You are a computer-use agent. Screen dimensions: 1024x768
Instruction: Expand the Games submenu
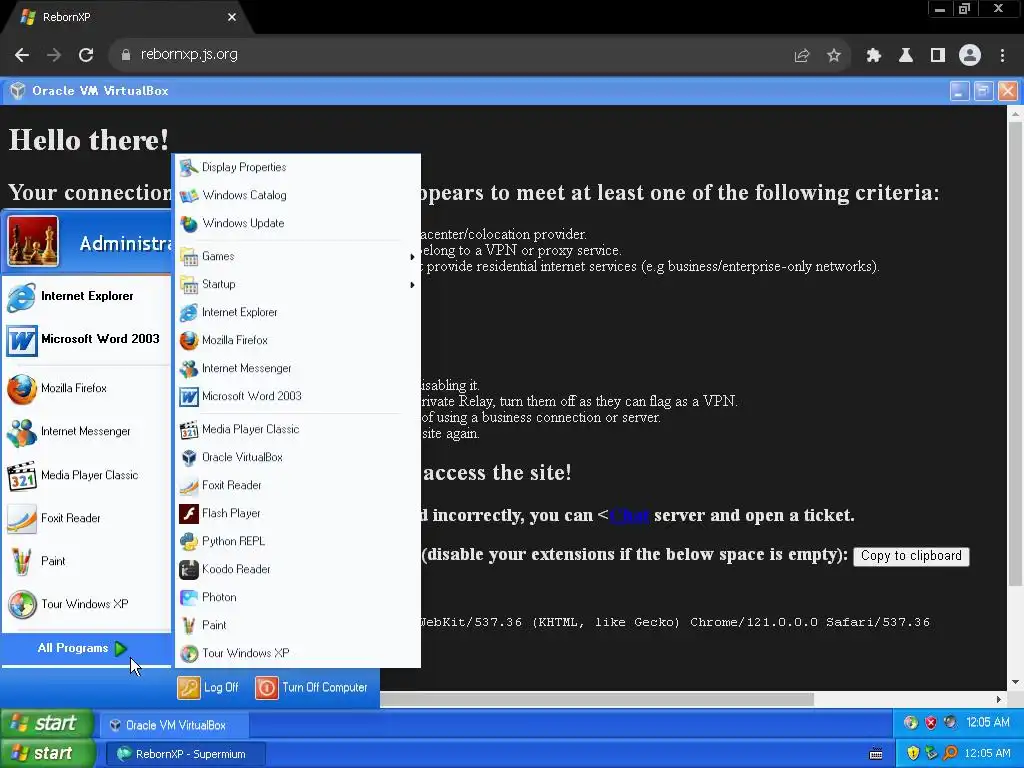297,257
